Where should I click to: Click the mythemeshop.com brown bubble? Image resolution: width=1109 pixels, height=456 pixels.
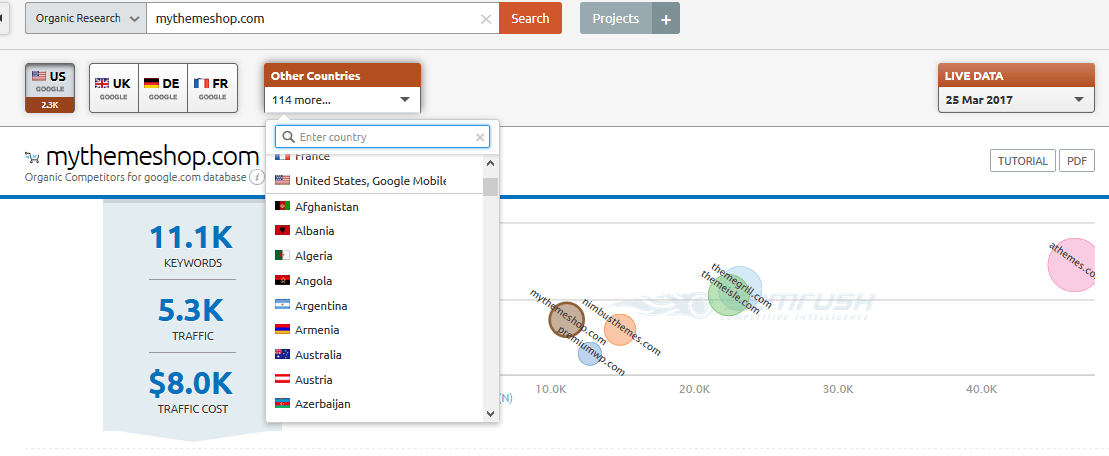pos(567,320)
